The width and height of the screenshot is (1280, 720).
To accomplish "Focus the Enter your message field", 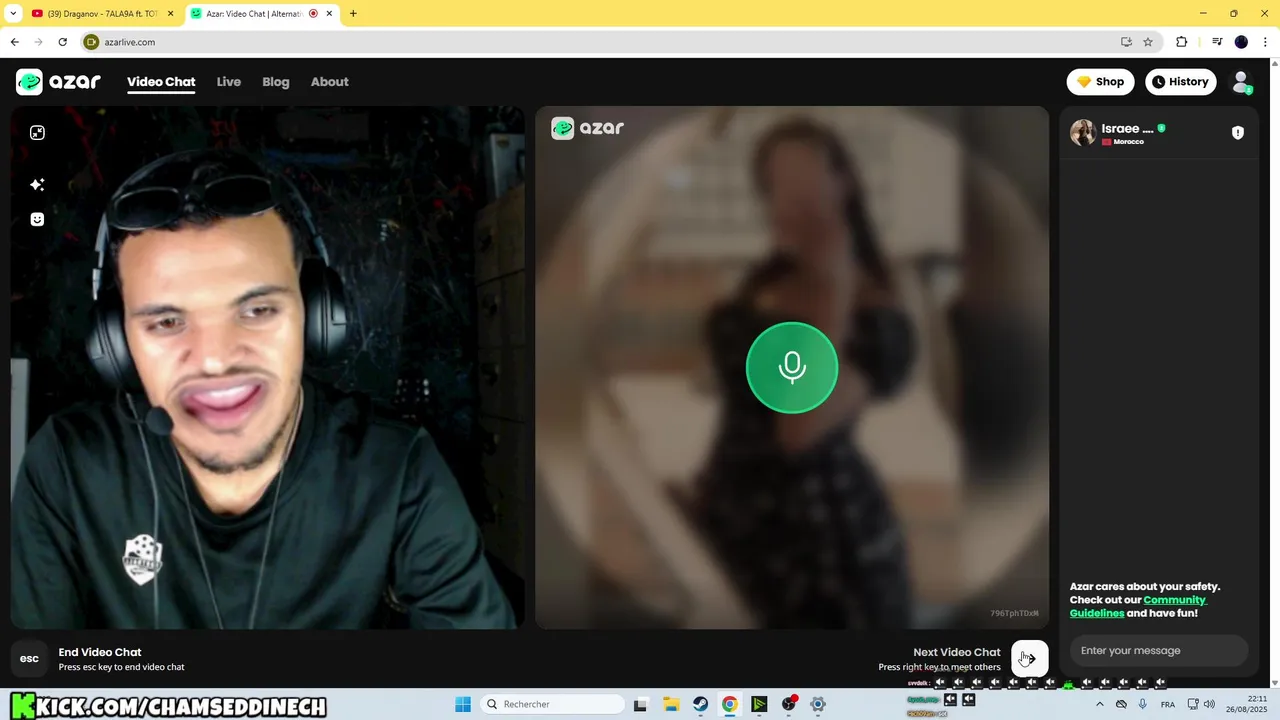I will 1159,651.
